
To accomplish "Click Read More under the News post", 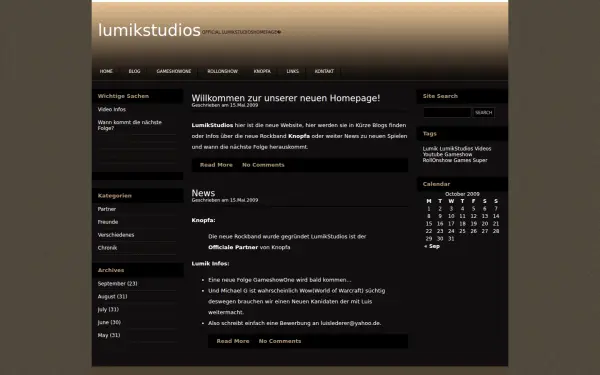I will click(233, 341).
